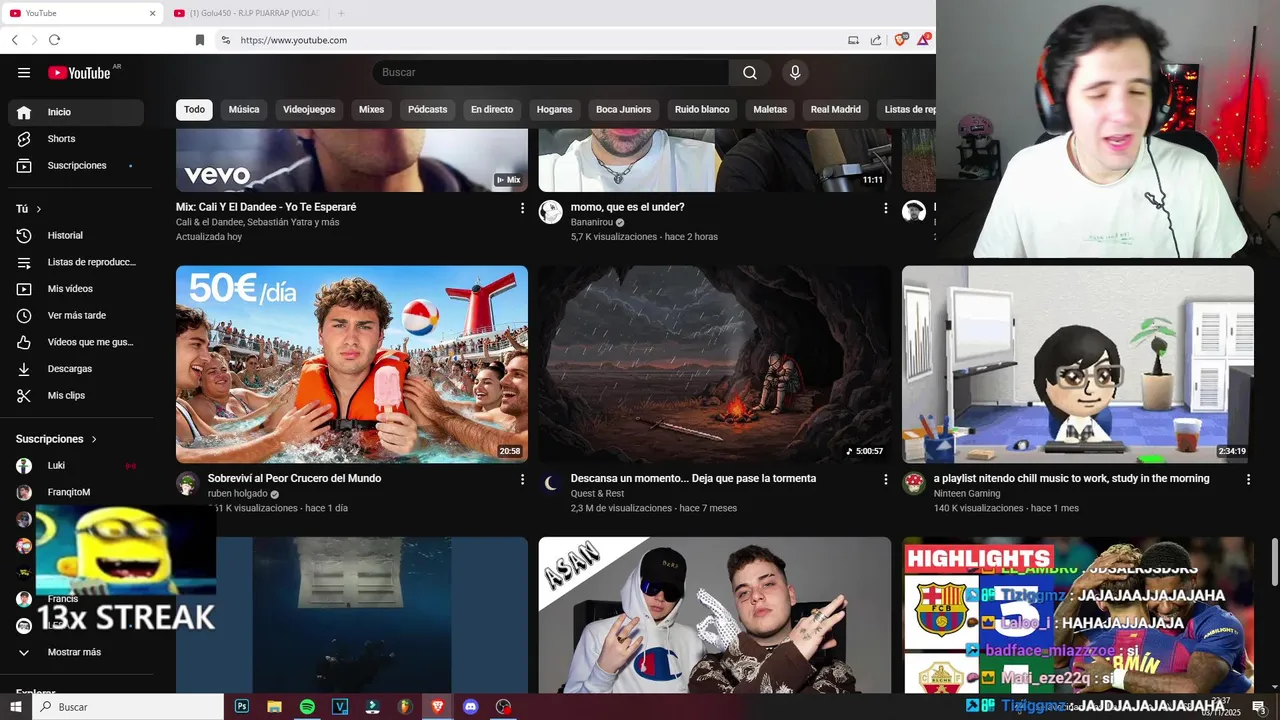Open Historial in sidebar
1280x720 pixels.
76,235
